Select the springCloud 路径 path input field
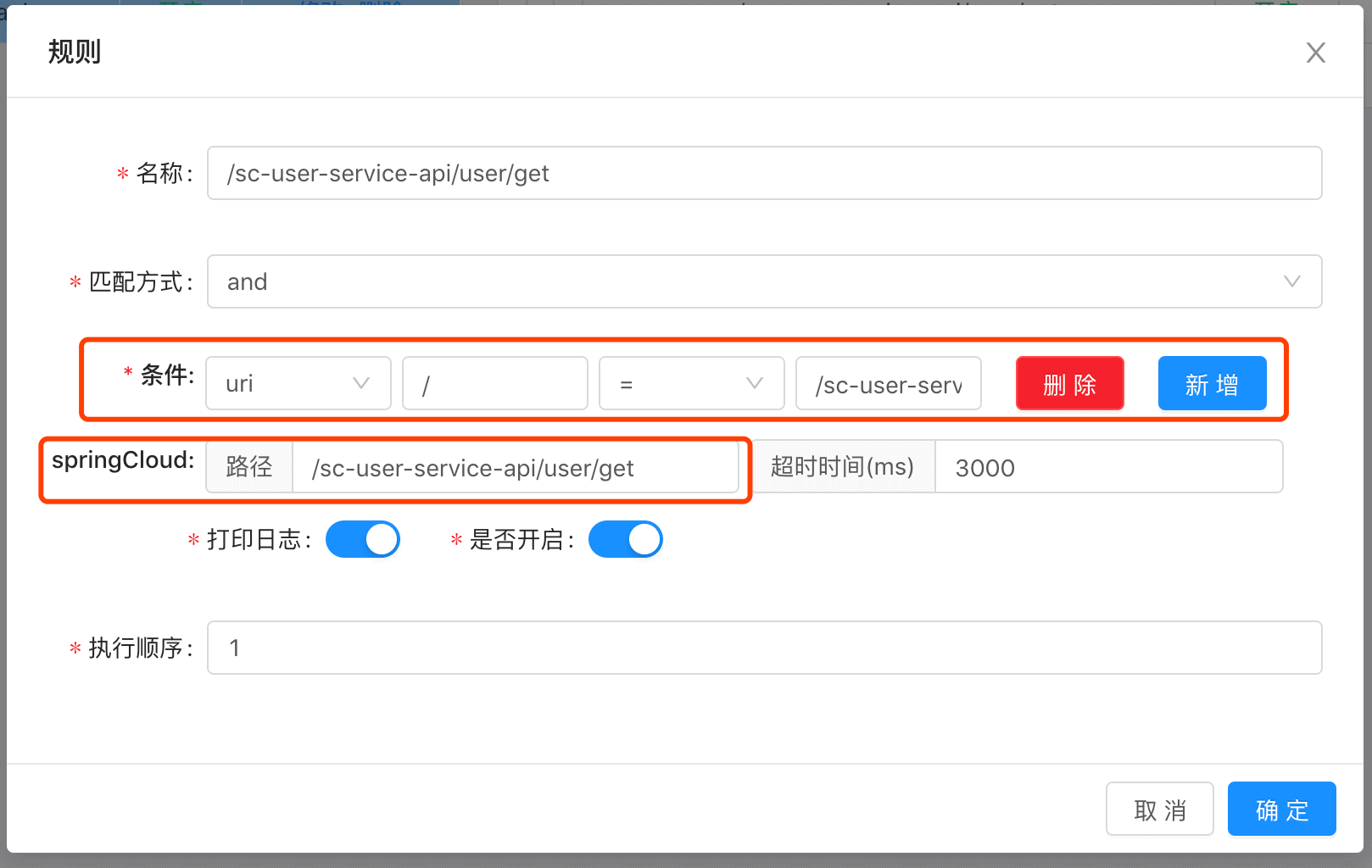Viewport: 1372px width, 868px height. tap(517, 467)
